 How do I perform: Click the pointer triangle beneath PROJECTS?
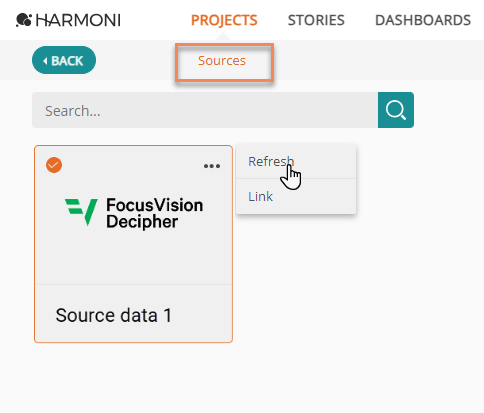pyautogui.click(x=224, y=36)
